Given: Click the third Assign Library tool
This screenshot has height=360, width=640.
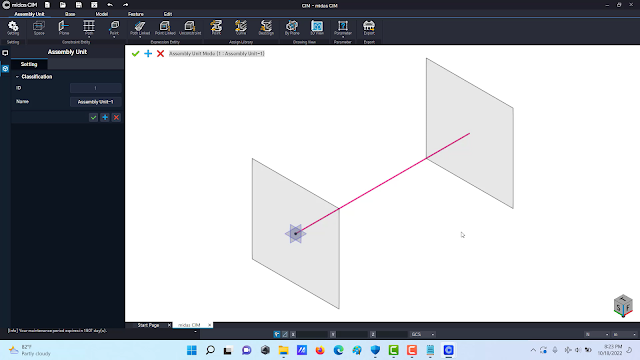Looking at the screenshot, I should click(266, 28).
